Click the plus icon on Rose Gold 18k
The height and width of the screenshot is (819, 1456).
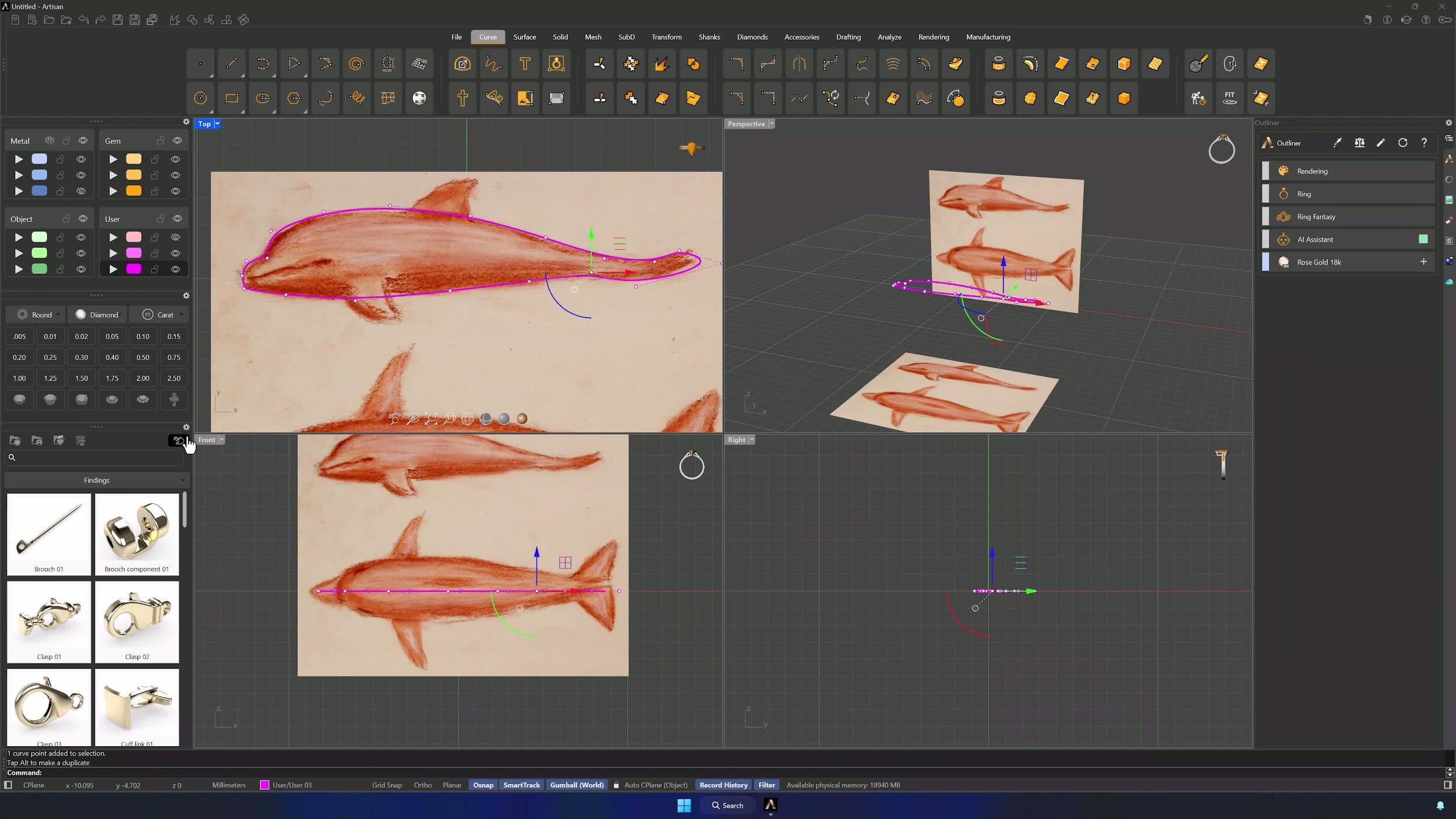(x=1423, y=262)
